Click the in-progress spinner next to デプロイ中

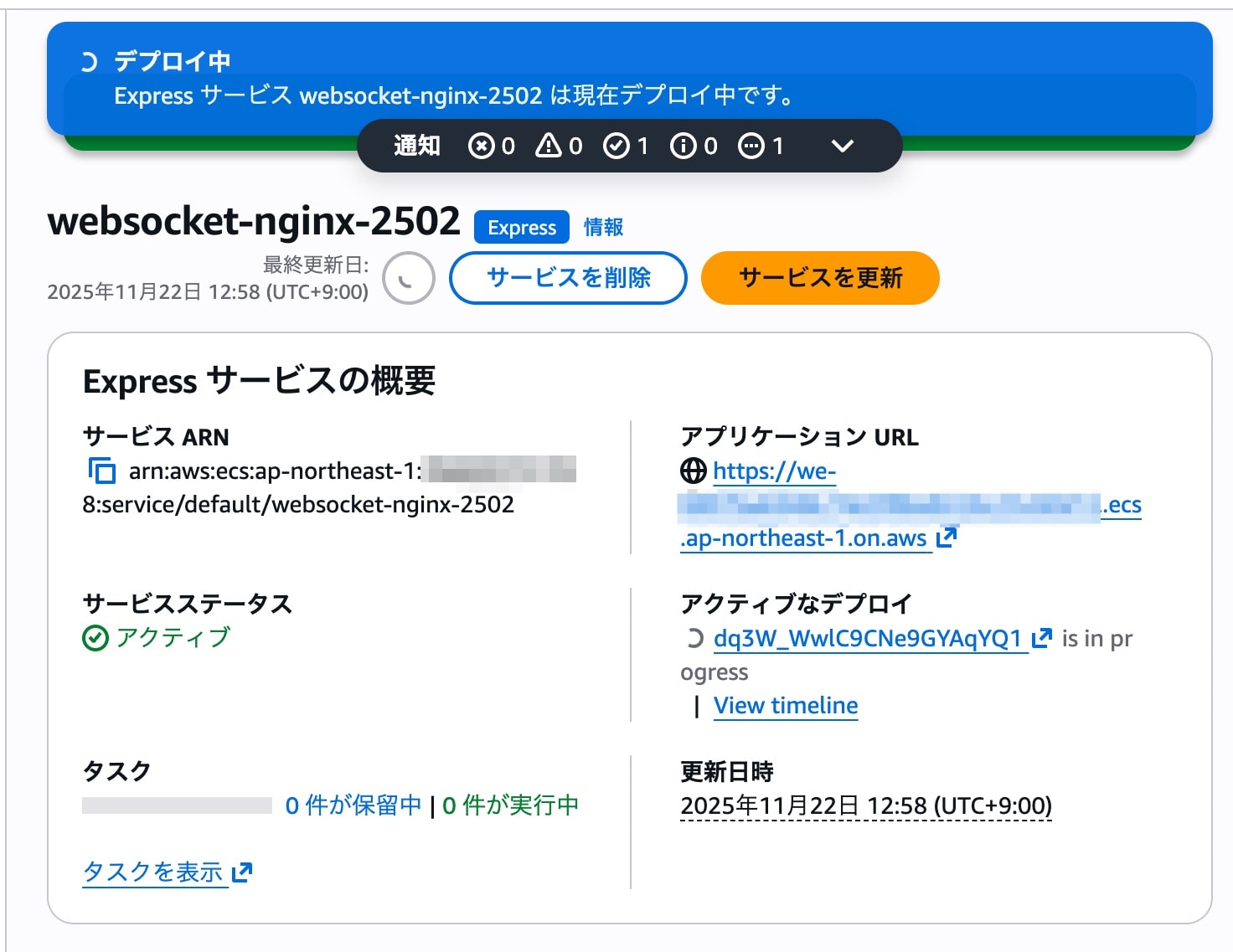91,60
